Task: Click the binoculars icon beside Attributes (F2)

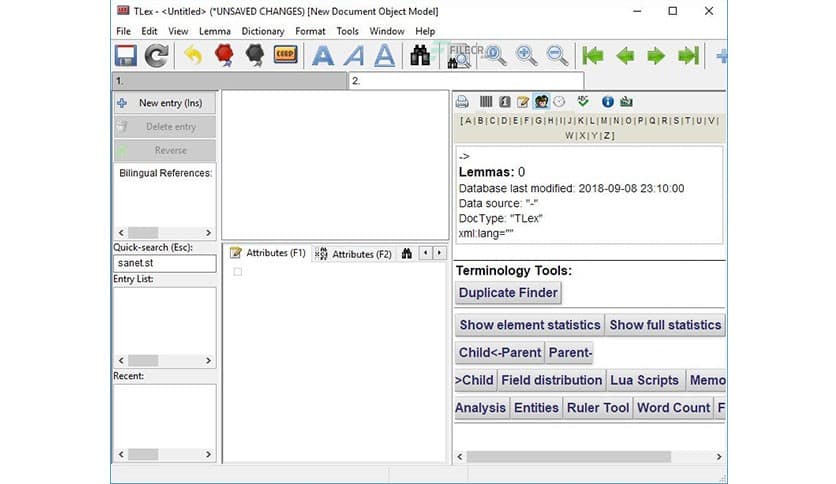Action: pos(407,253)
